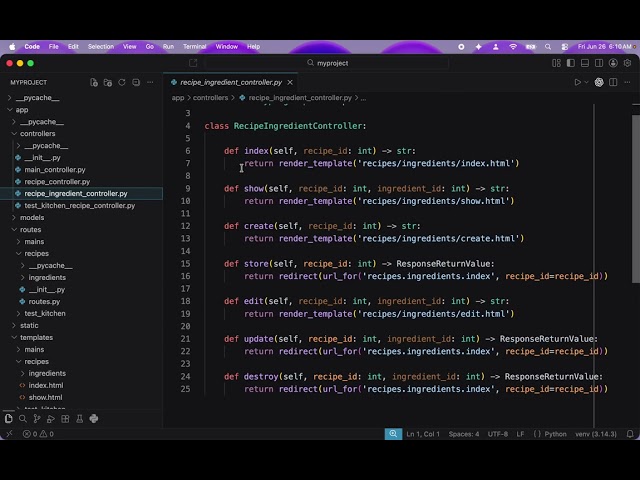This screenshot has height=480, width=640.
Task: Open recipe_controller.py in Explorer
Action: click(x=57, y=182)
